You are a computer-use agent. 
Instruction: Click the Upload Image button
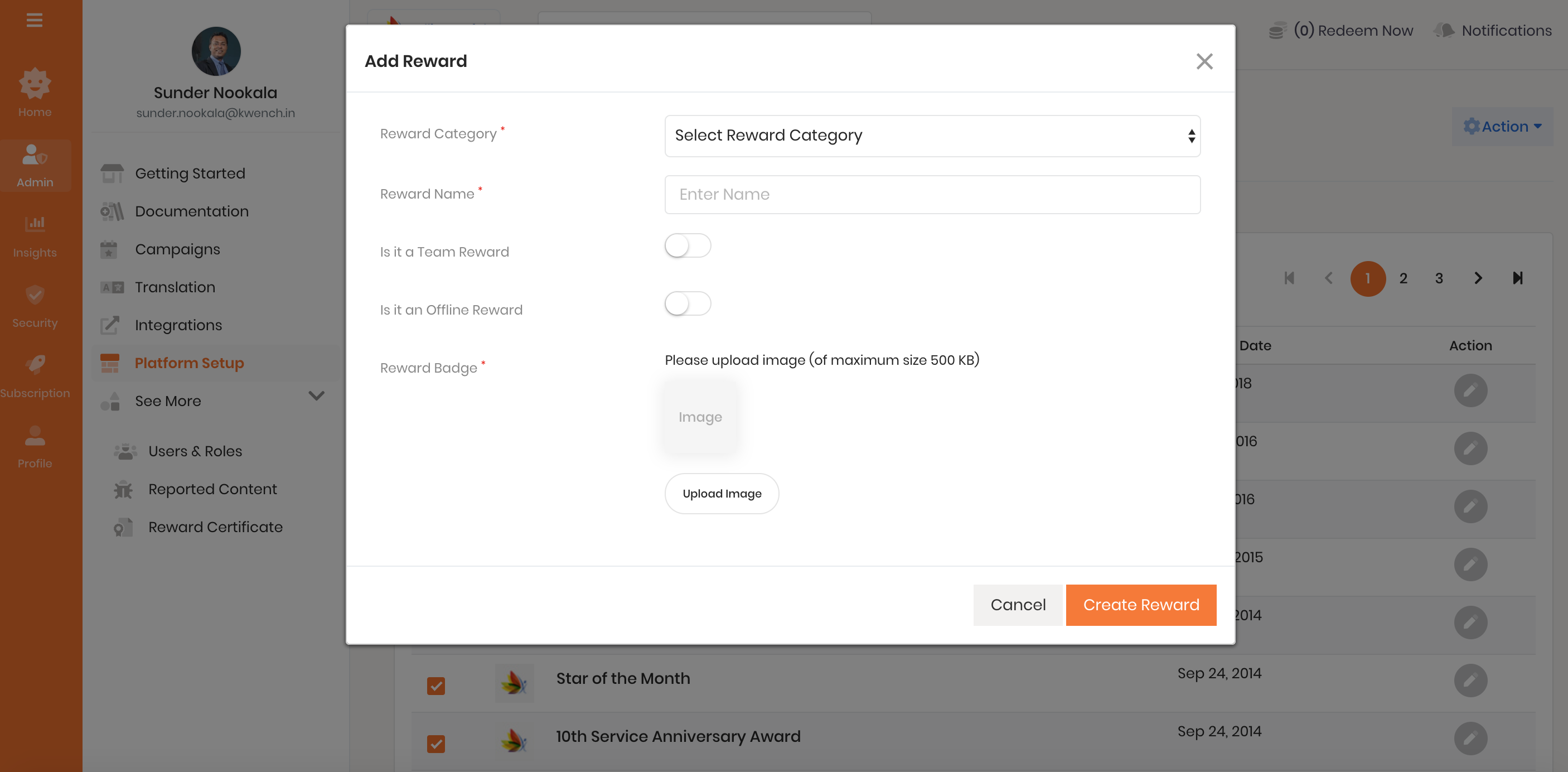click(x=722, y=493)
